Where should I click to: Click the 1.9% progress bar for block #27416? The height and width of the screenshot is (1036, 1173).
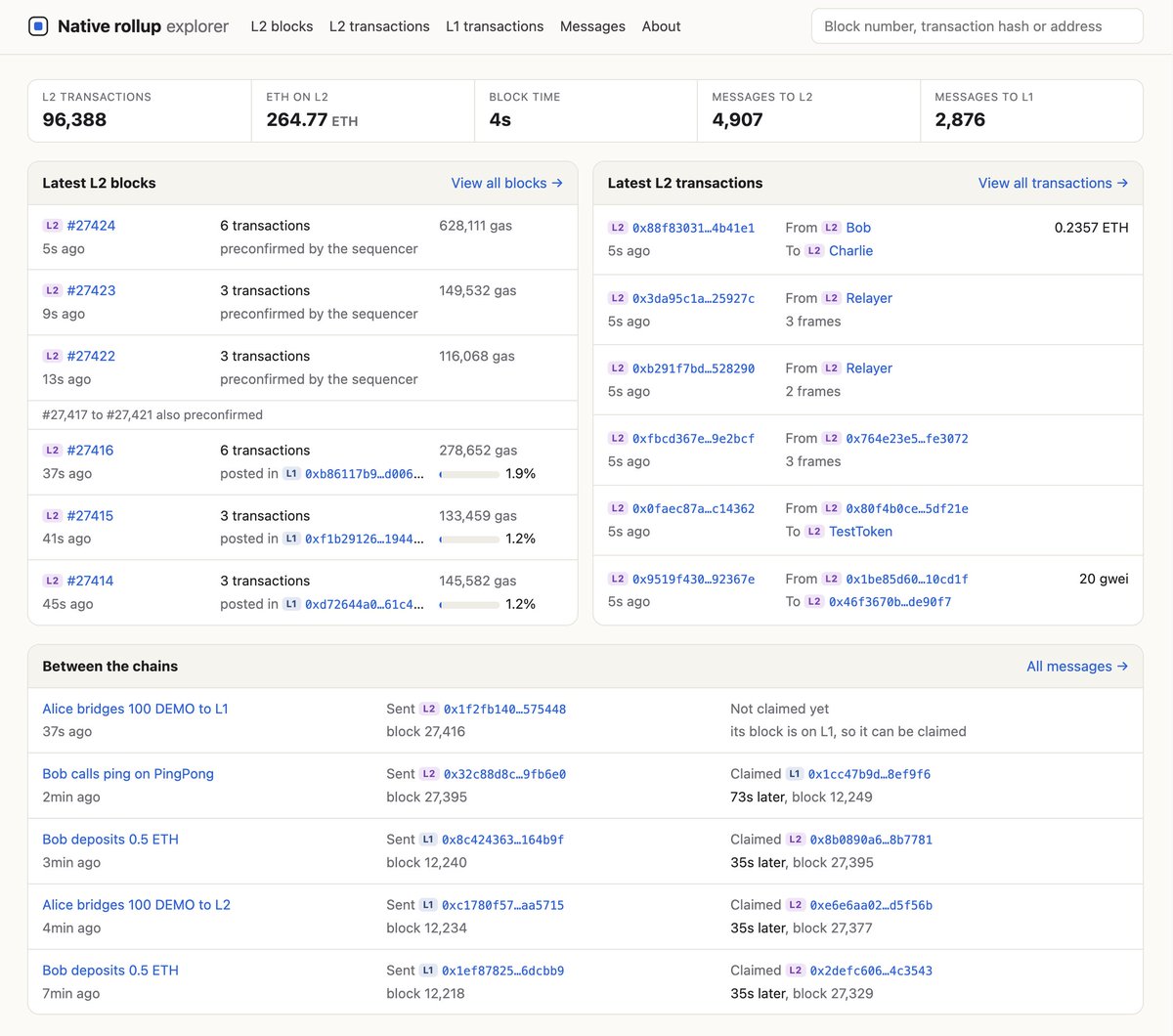(469, 474)
